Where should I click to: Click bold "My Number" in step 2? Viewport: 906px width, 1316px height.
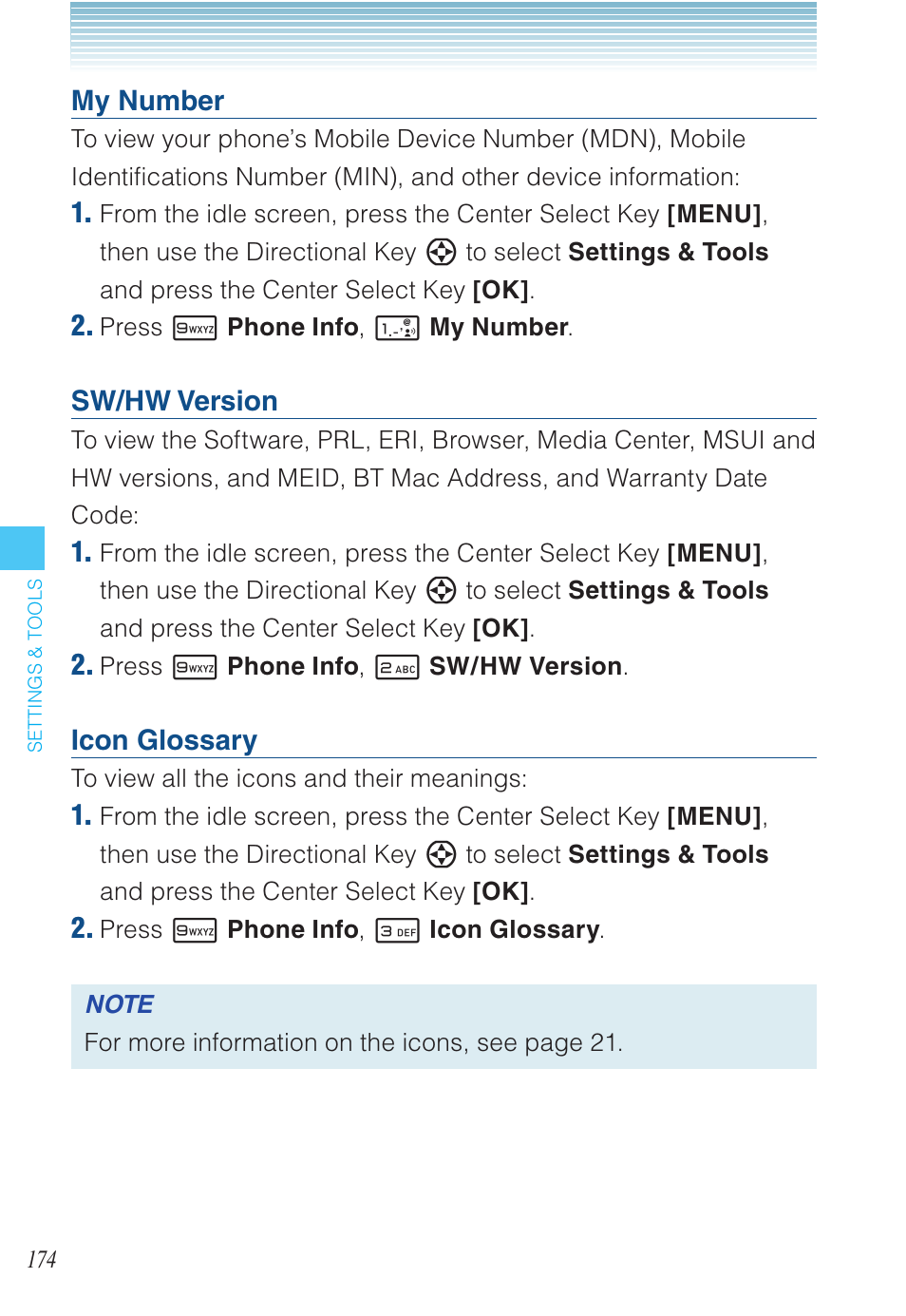point(499,328)
